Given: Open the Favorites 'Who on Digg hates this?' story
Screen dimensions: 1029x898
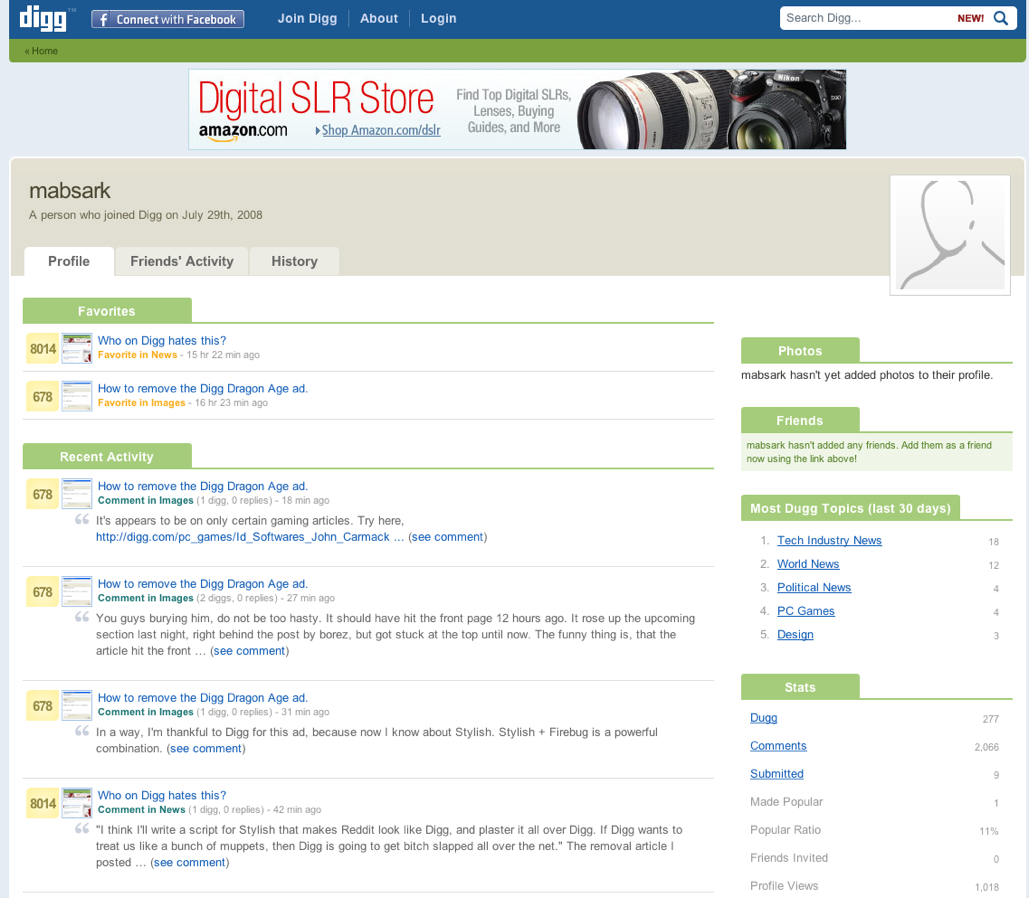Looking at the screenshot, I should (162, 341).
